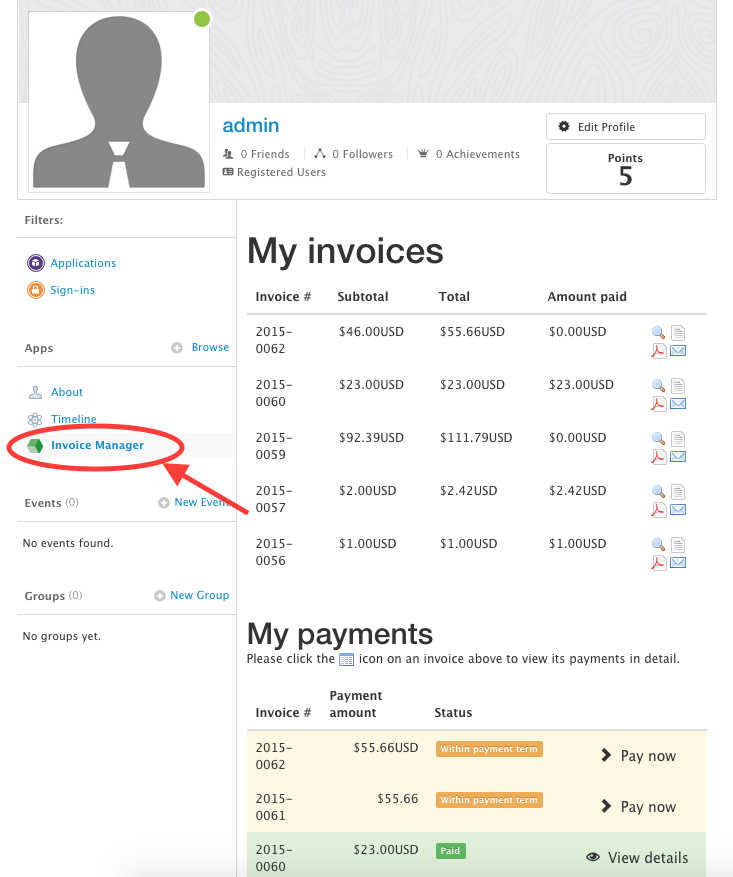The width and height of the screenshot is (733, 877).
Task: Open document icon in invoices row 2015-0060
Action: tap(678, 386)
